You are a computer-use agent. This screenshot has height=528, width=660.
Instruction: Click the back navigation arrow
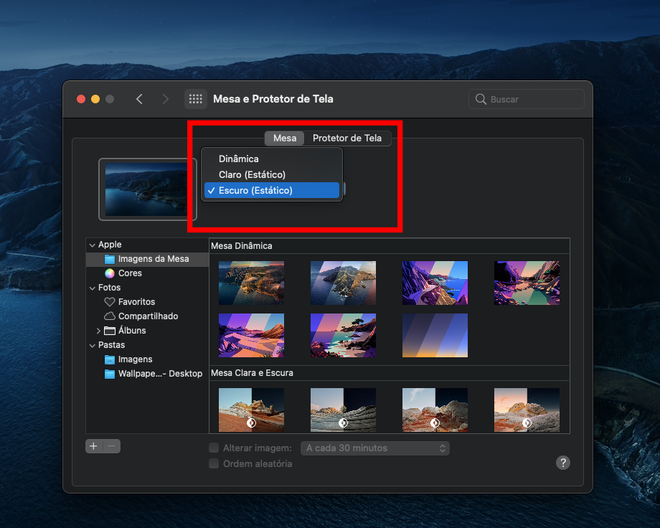tap(139, 99)
